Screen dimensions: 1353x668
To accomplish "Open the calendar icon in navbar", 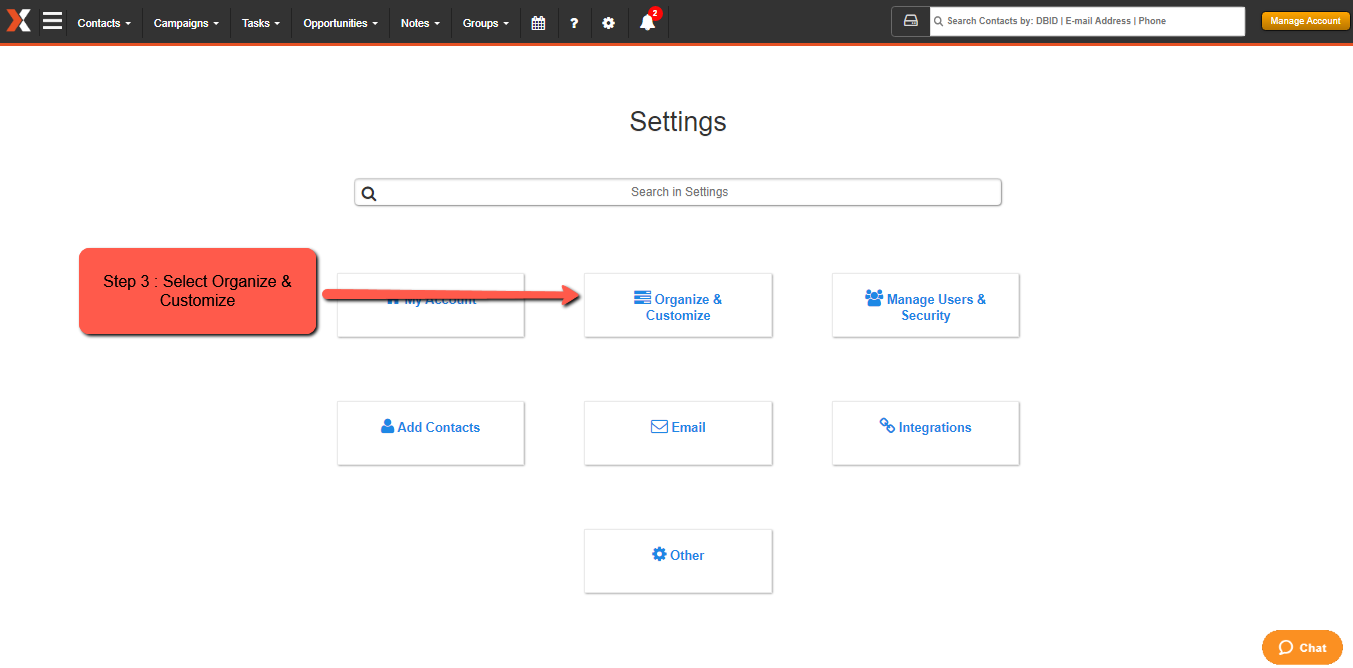I will click(538, 23).
